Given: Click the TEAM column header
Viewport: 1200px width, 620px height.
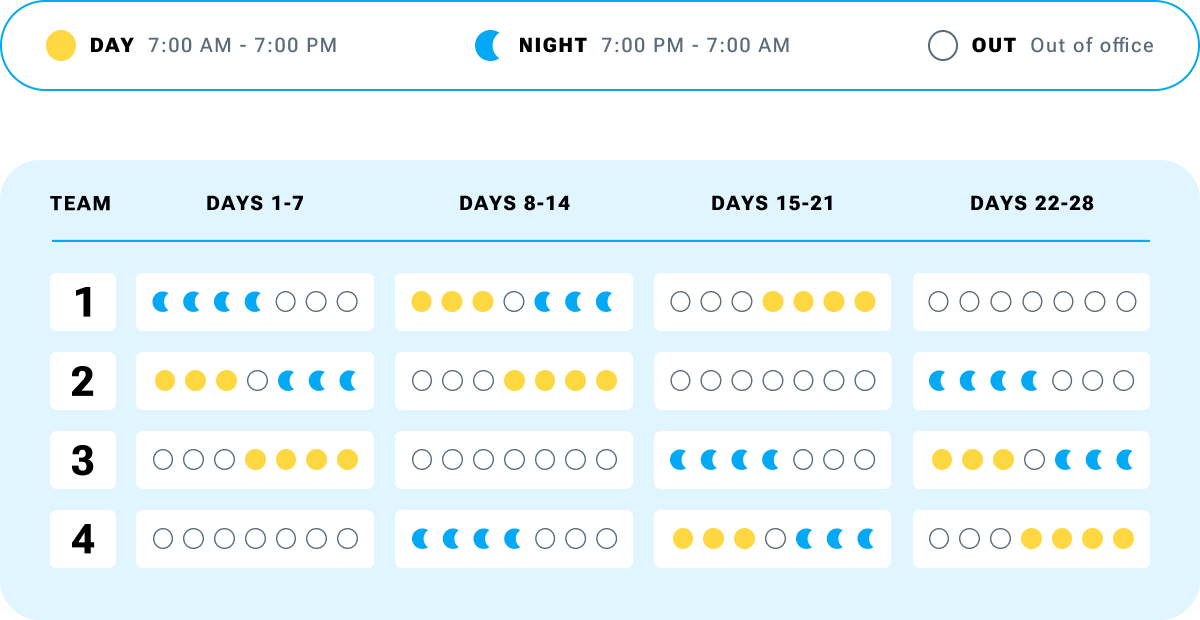Looking at the screenshot, I should [x=81, y=204].
